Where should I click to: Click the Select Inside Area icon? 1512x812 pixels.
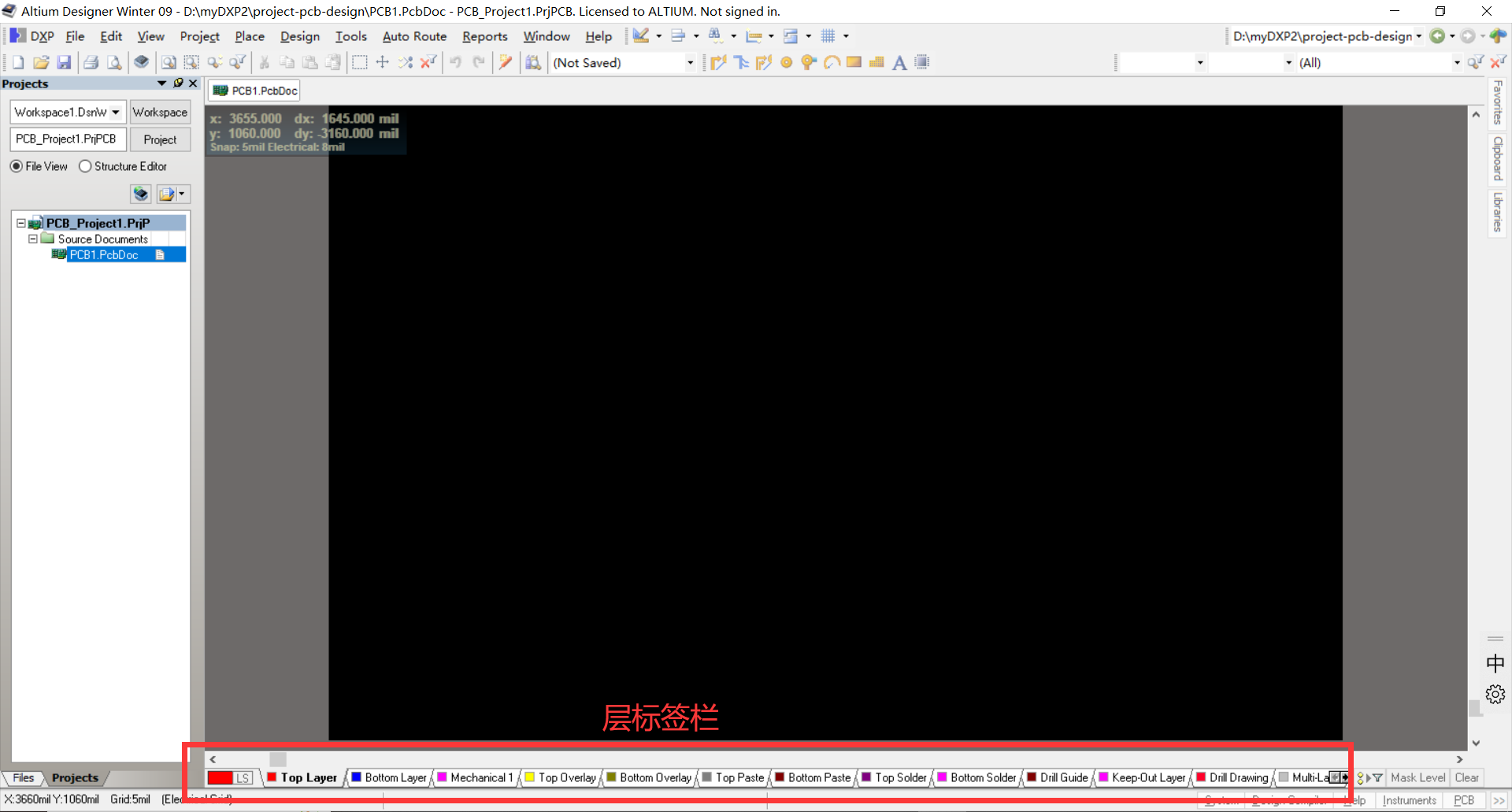tap(360, 62)
